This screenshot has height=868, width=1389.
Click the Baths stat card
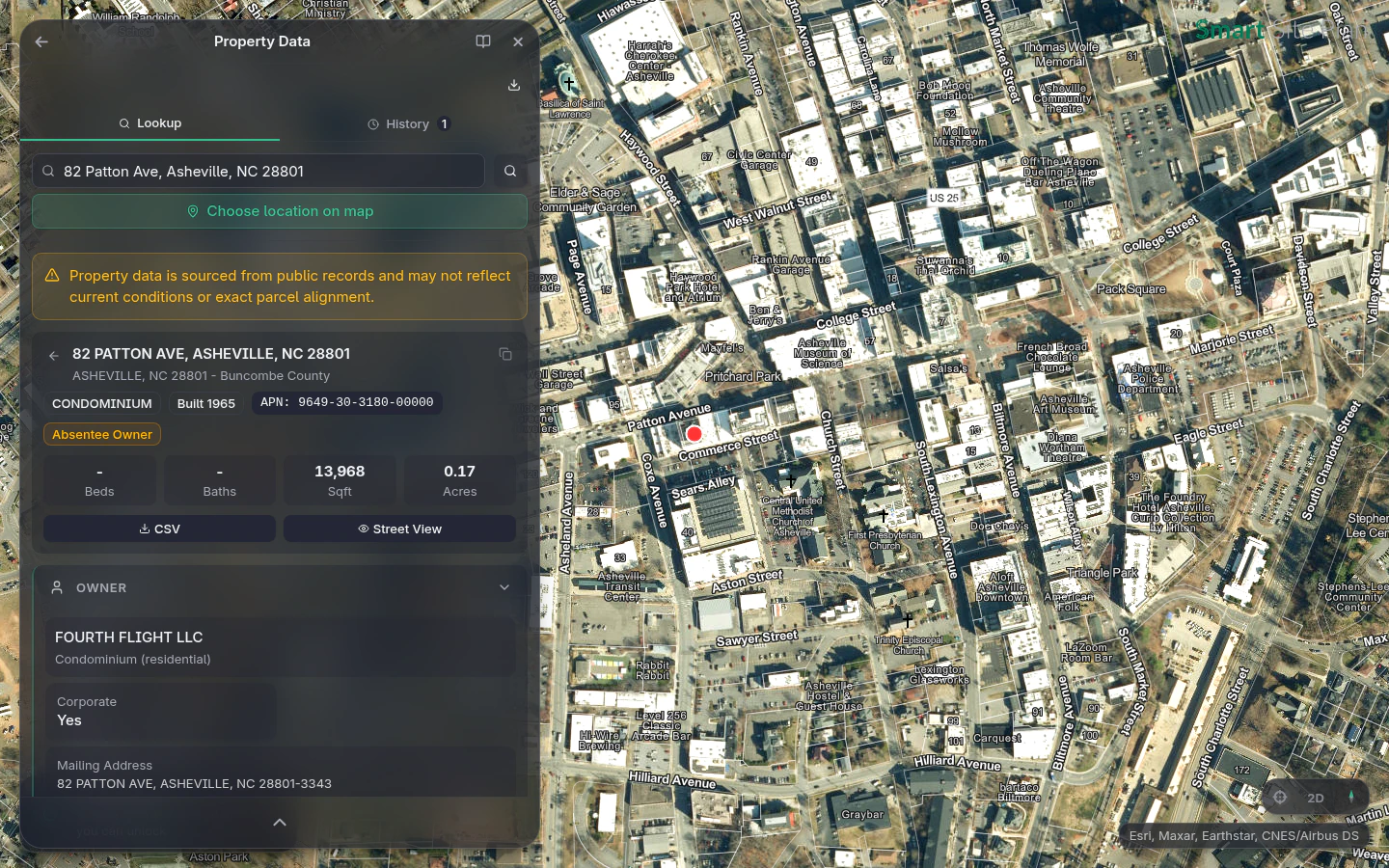[220, 480]
